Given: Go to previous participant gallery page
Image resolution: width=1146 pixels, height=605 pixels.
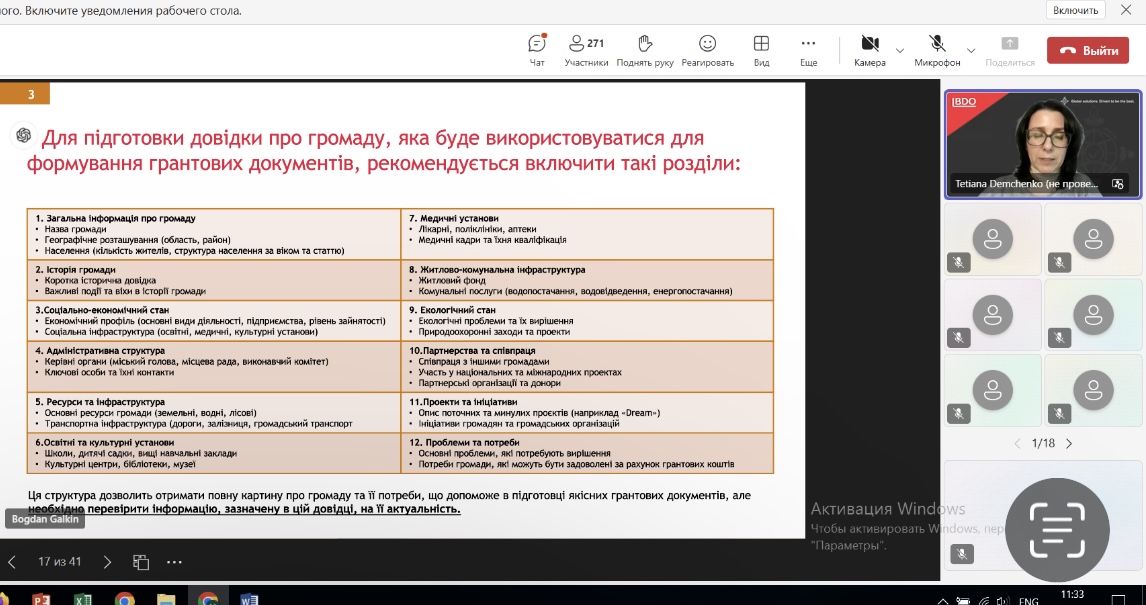Looking at the screenshot, I should click(x=1017, y=444).
